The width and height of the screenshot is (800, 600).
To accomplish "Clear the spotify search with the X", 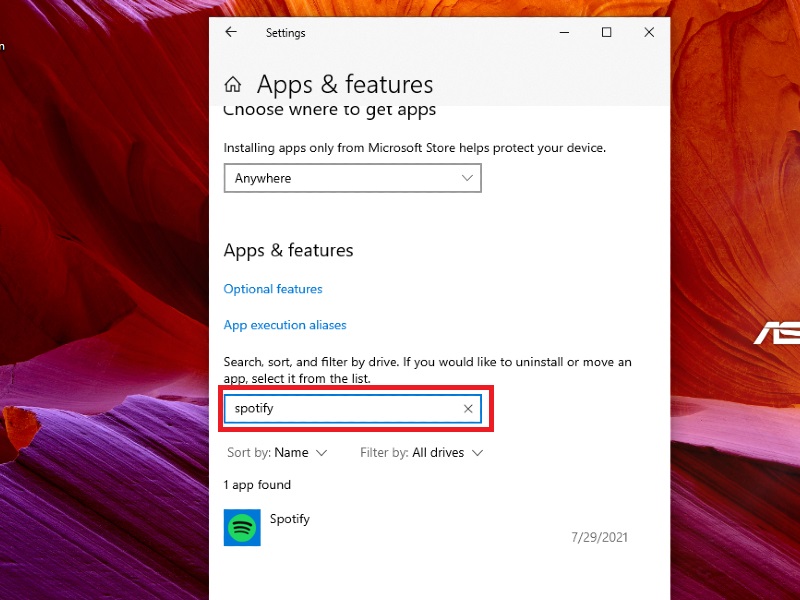I will click(x=468, y=409).
